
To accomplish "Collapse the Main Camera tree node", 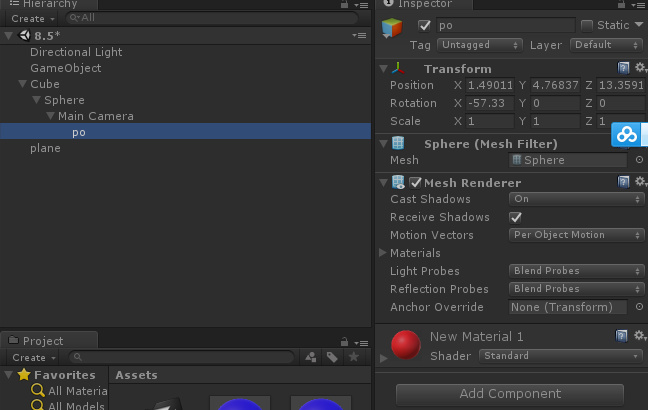I will tap(50, 116).
